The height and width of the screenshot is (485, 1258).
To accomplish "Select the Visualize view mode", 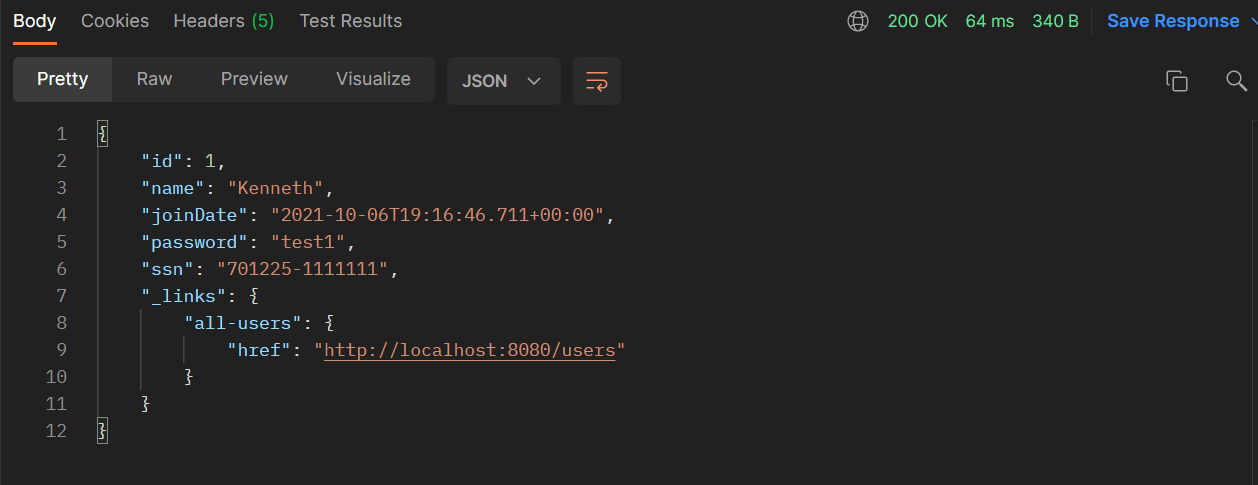I will [x=373, y=79].
